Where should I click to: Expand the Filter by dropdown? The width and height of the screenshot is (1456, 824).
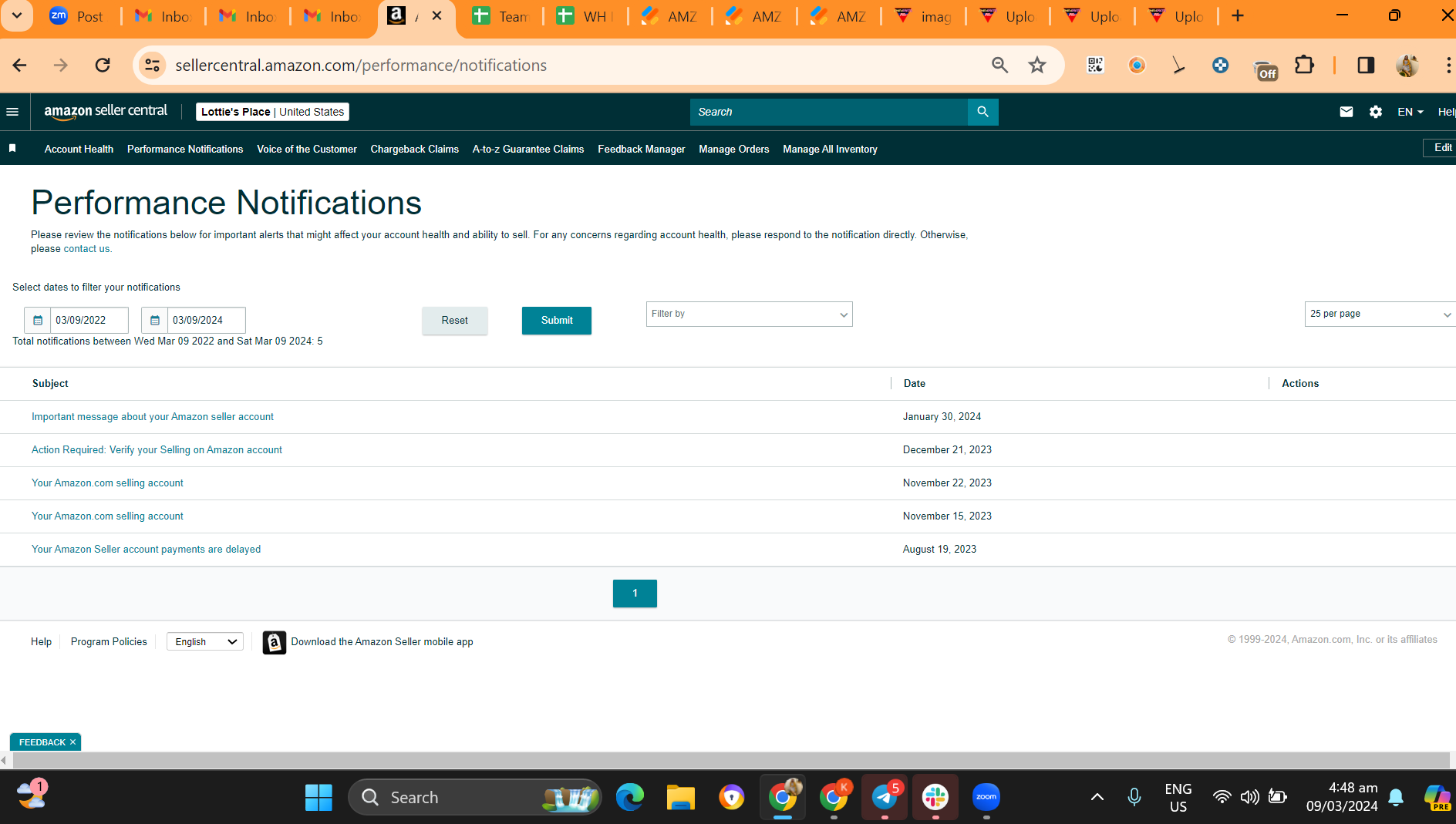(749, 314)
